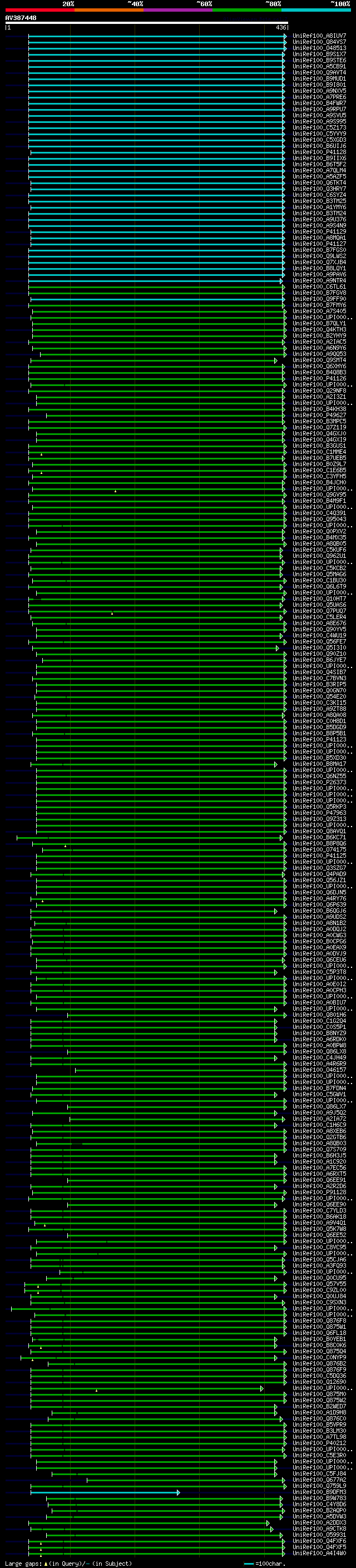The image size is (356, 1568).
Task: Select the UniRef100_A0DVJ9 label
Action: tap(319, 953)
